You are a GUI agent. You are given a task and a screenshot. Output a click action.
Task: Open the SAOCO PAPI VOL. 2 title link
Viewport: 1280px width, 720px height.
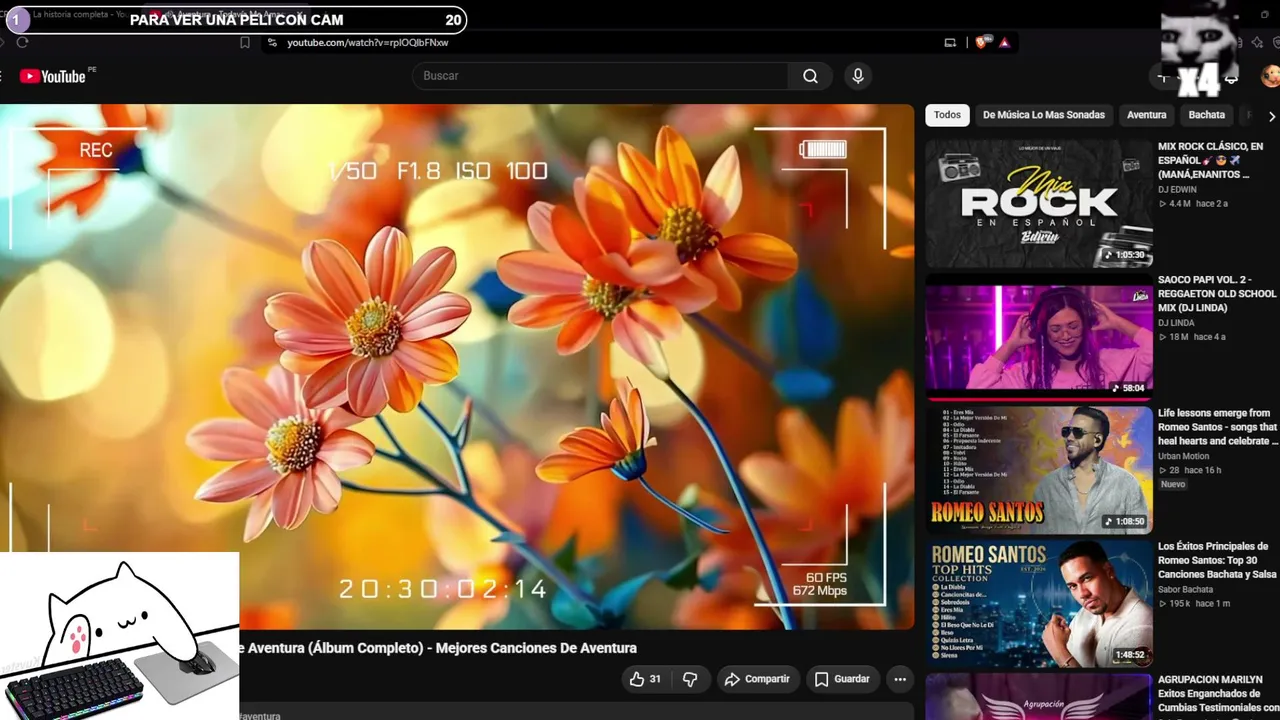[x=1217, y=294]
